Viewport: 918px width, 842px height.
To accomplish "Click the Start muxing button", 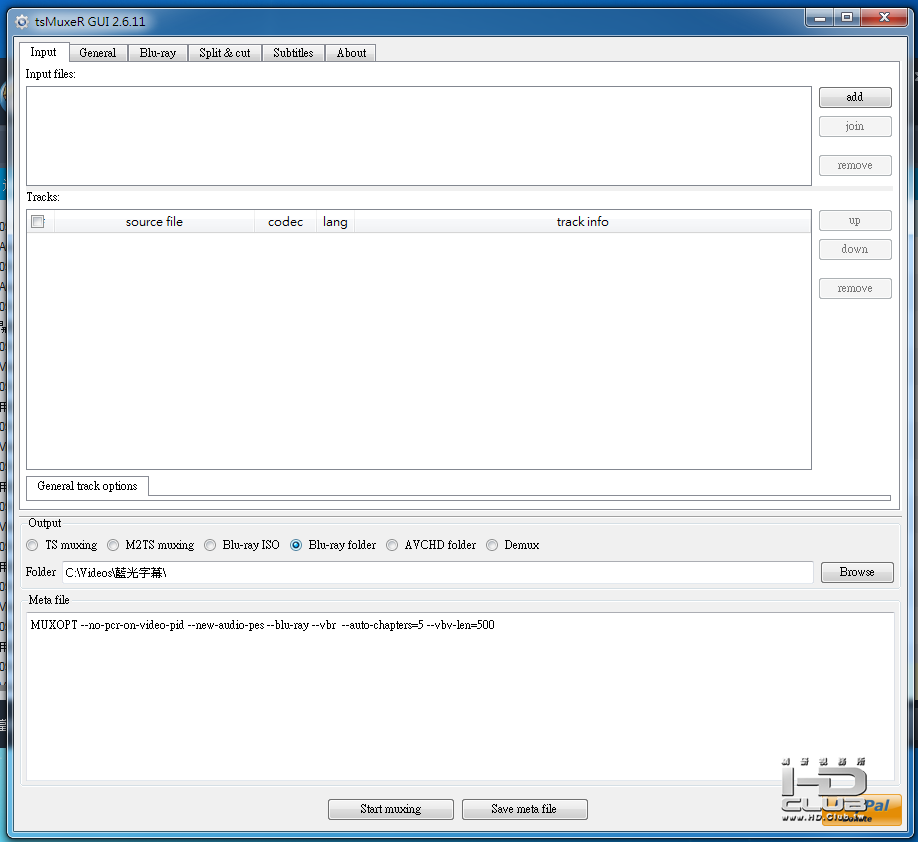I will (391, 809).
